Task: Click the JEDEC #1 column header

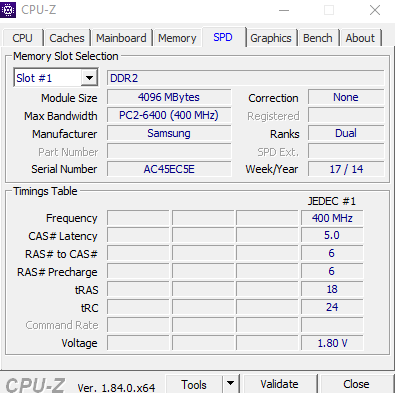Action: [332, 201]
